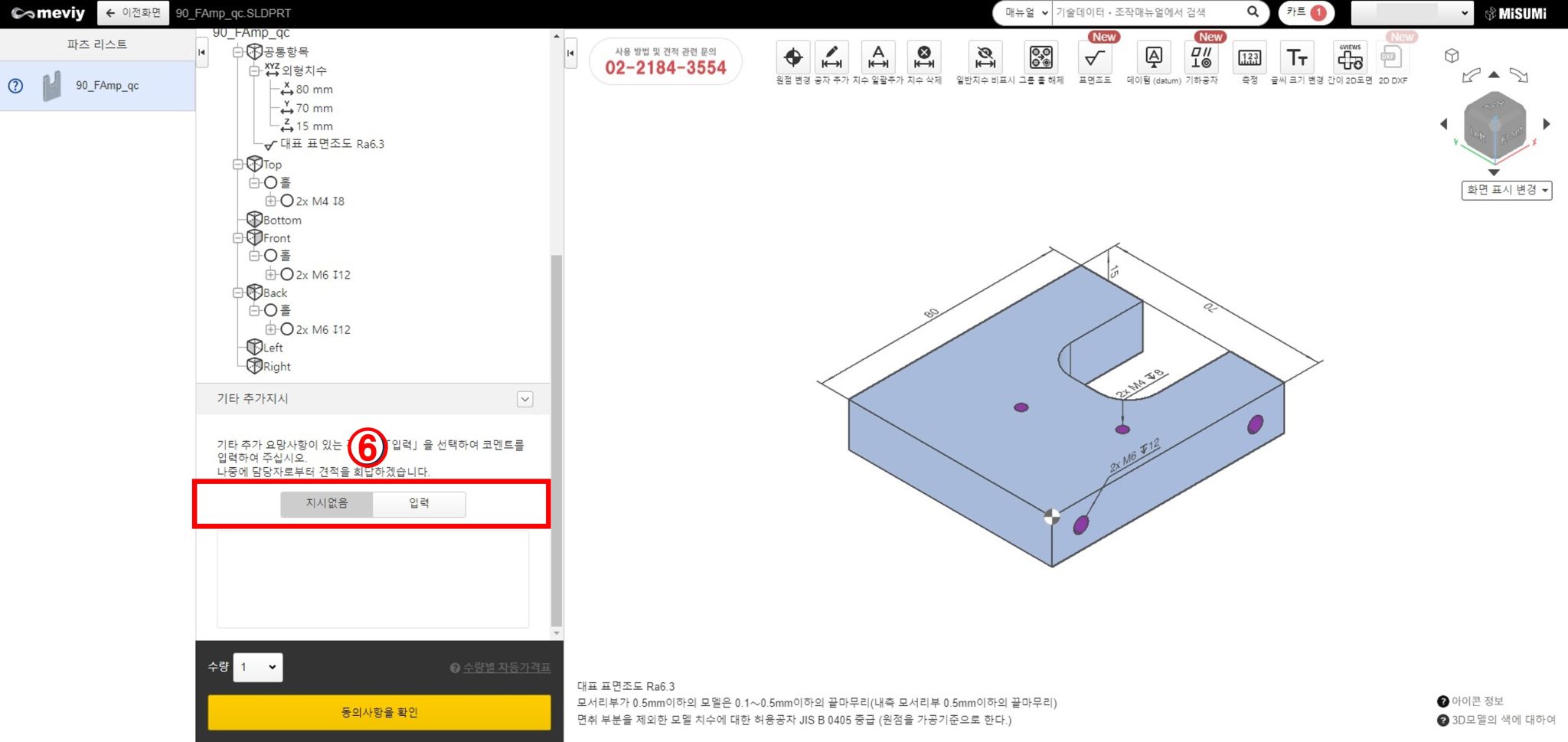Open the 수량별 자동가격표 link
Screen dimensions: 1568x742
point(506,668)
